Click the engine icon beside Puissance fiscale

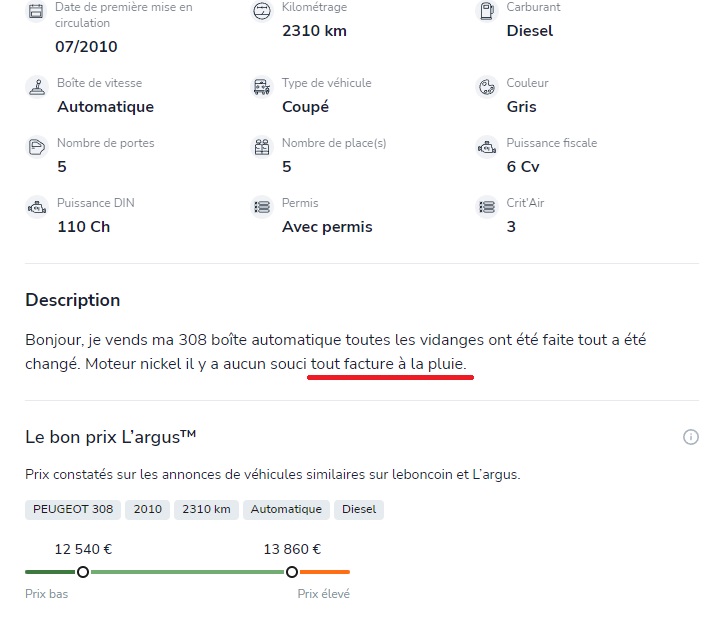coord(486,147)
